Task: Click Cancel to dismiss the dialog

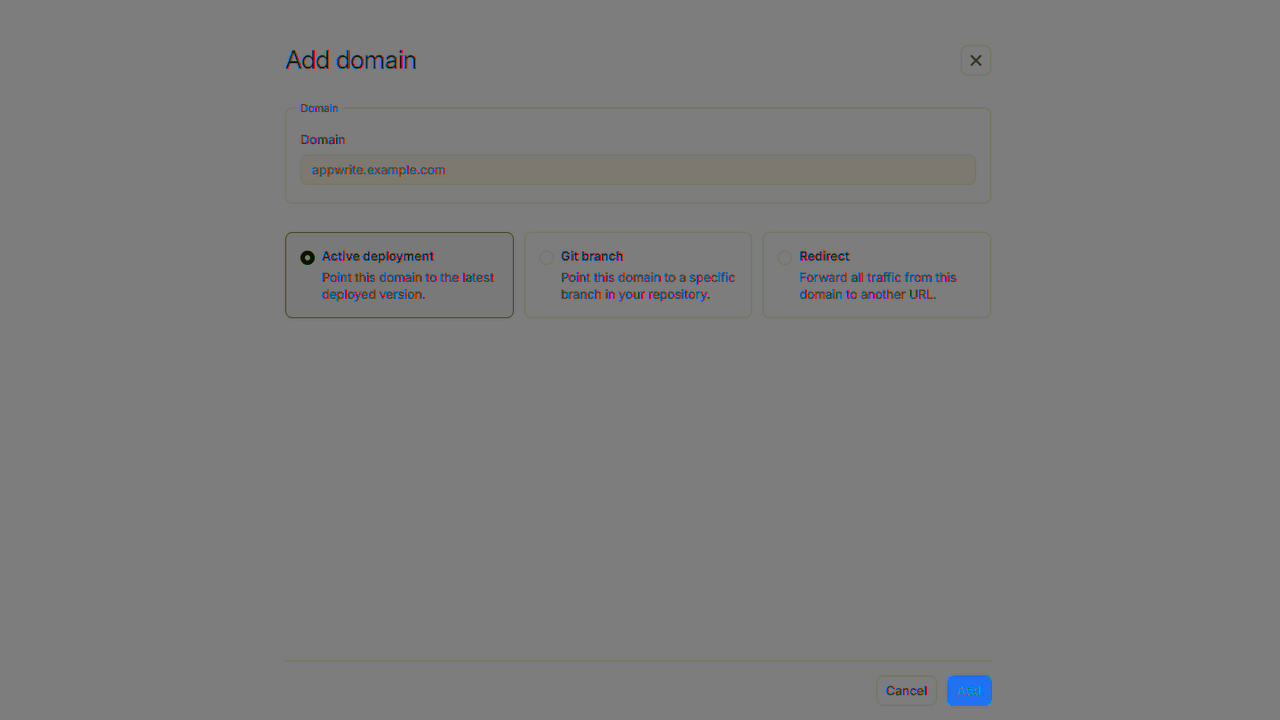Action: tap(906, 690)
